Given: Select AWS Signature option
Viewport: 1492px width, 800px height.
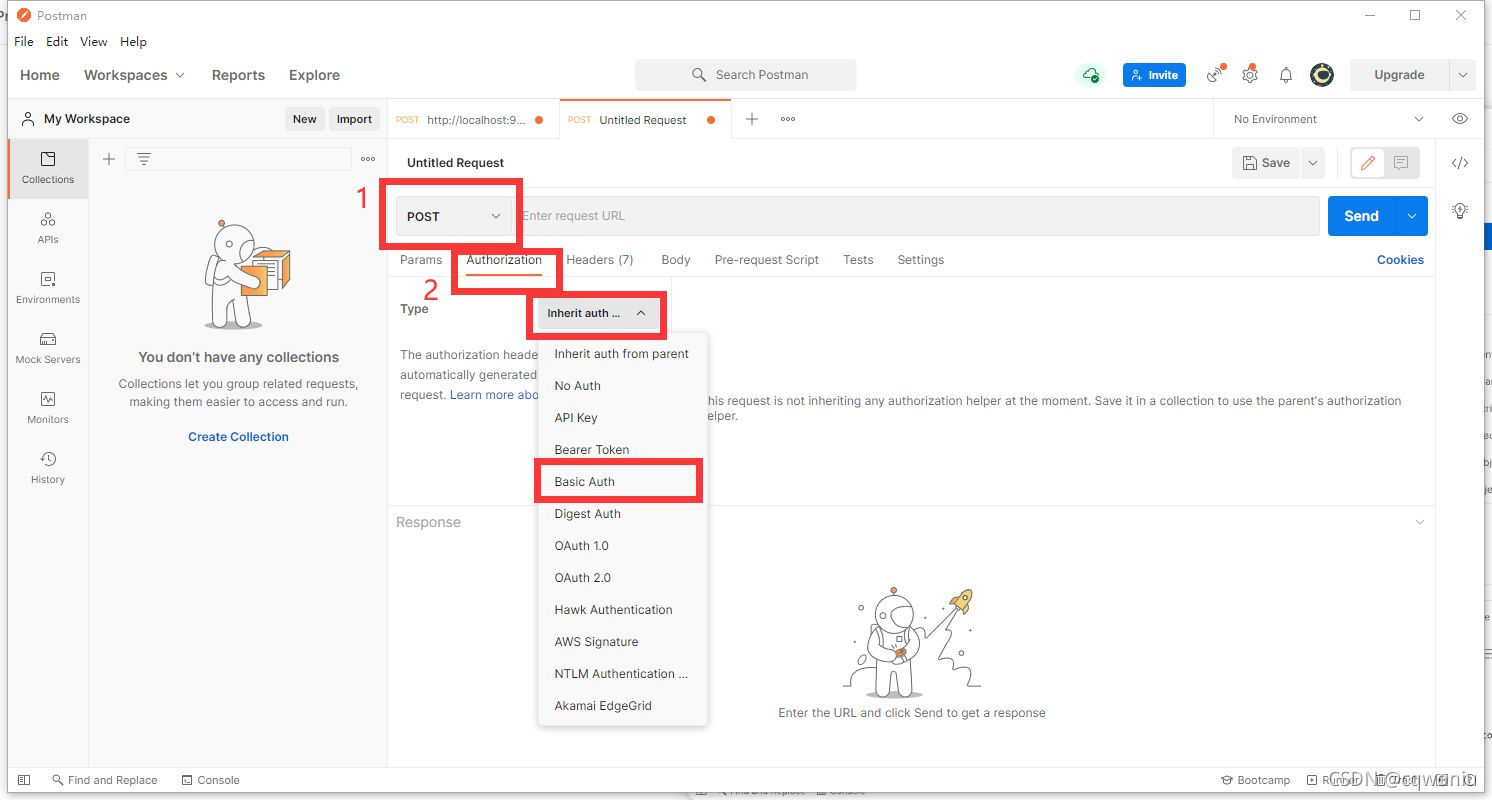Looking at the screenshot, I should click(622, 642).
